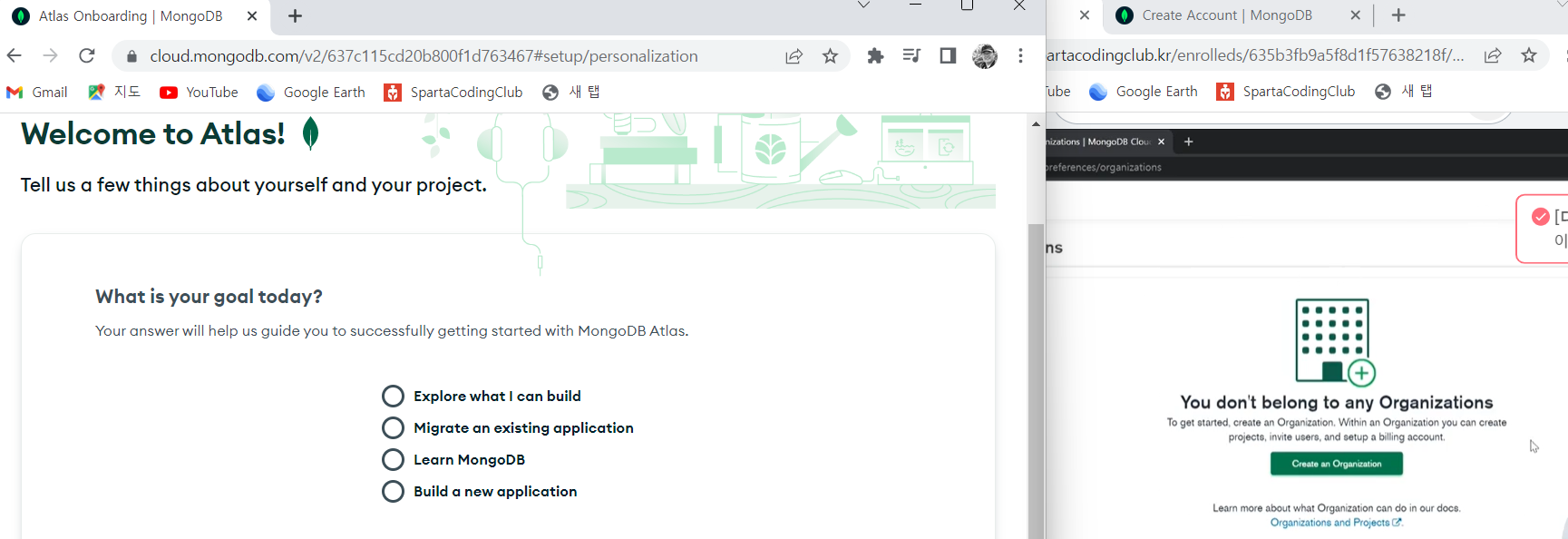Close the partially hidden tab in right window
Image resolution: width=1568 pixels, height=539 pixels.
1084,15
